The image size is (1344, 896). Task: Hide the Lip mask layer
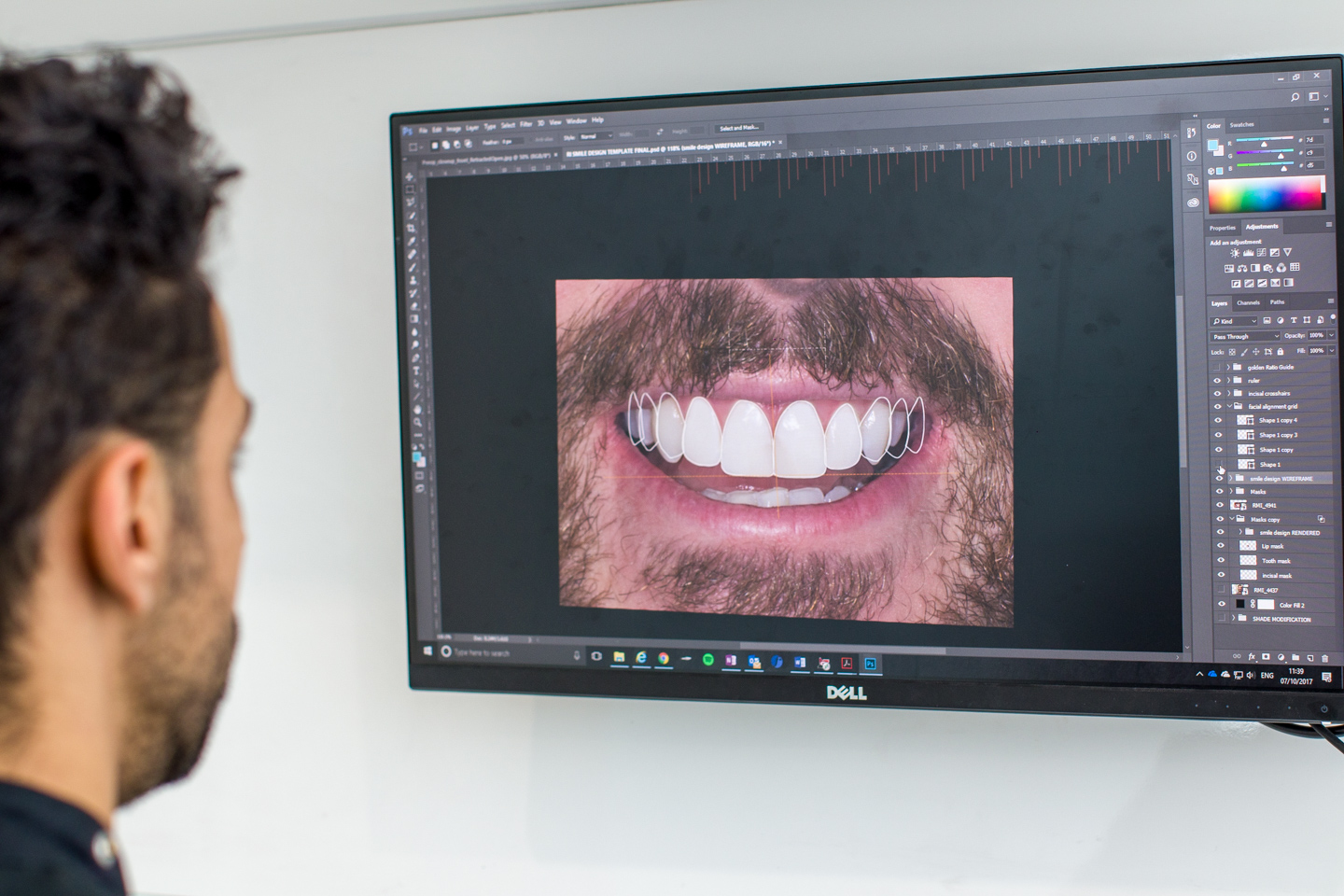pyautogui.click(x=1220, y=546)
